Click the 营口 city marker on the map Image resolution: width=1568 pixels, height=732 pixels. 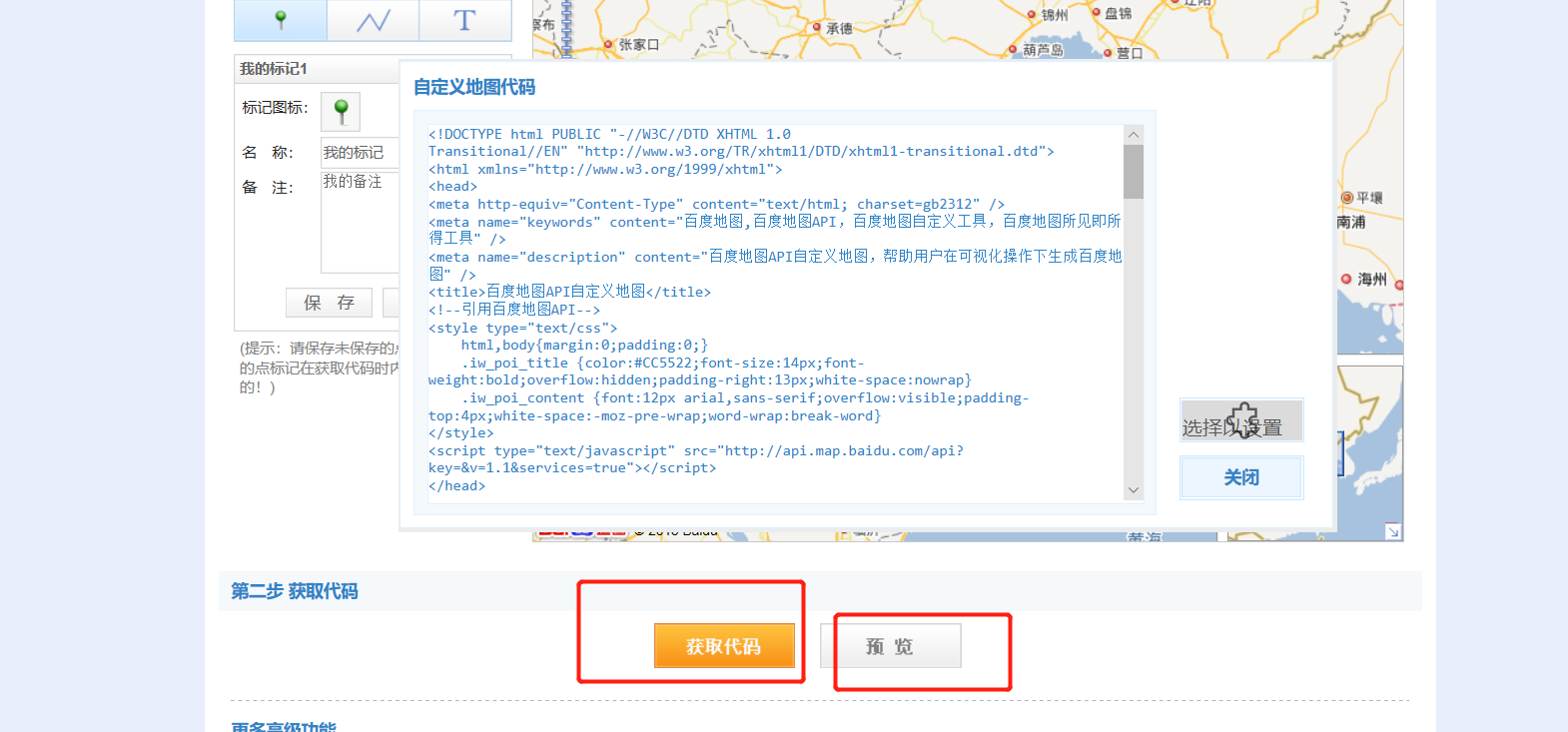click(x=1108, y=53)
